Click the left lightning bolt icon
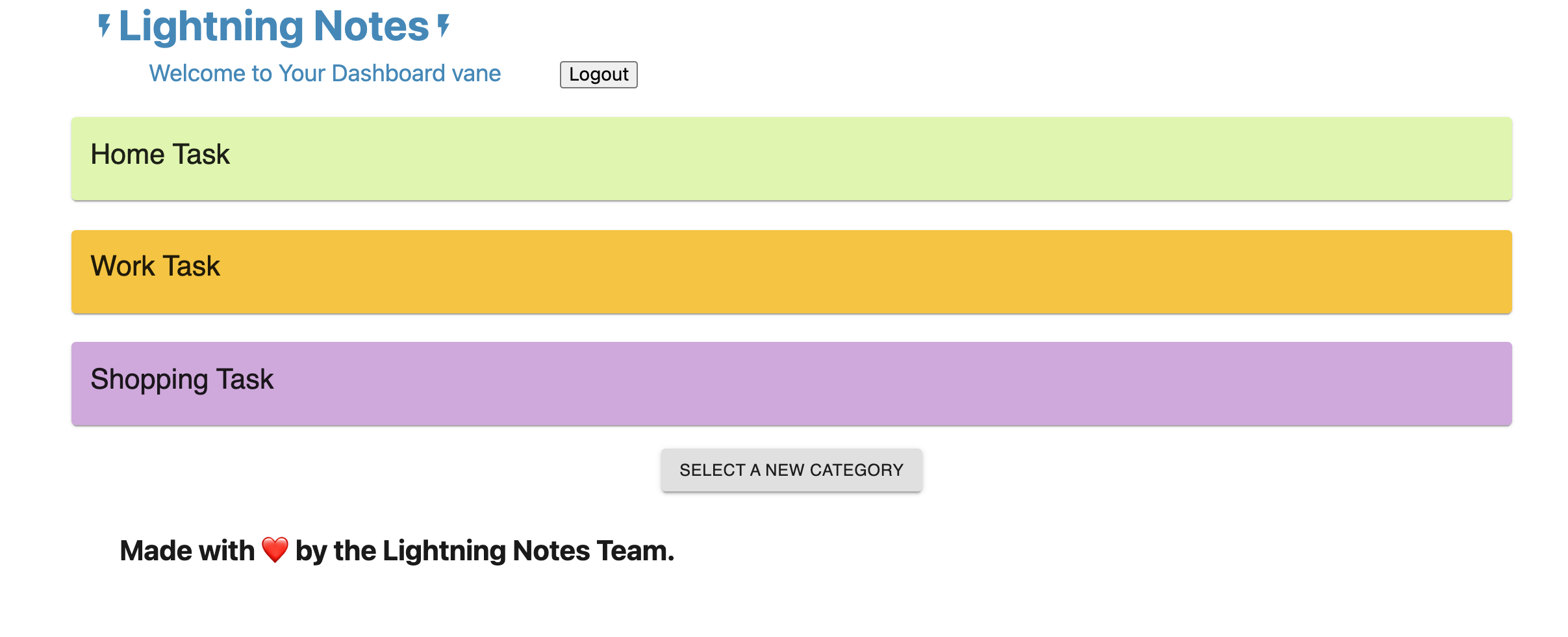Image resolution: width=1568 pixels, height=637 pixels. (104, 26)
